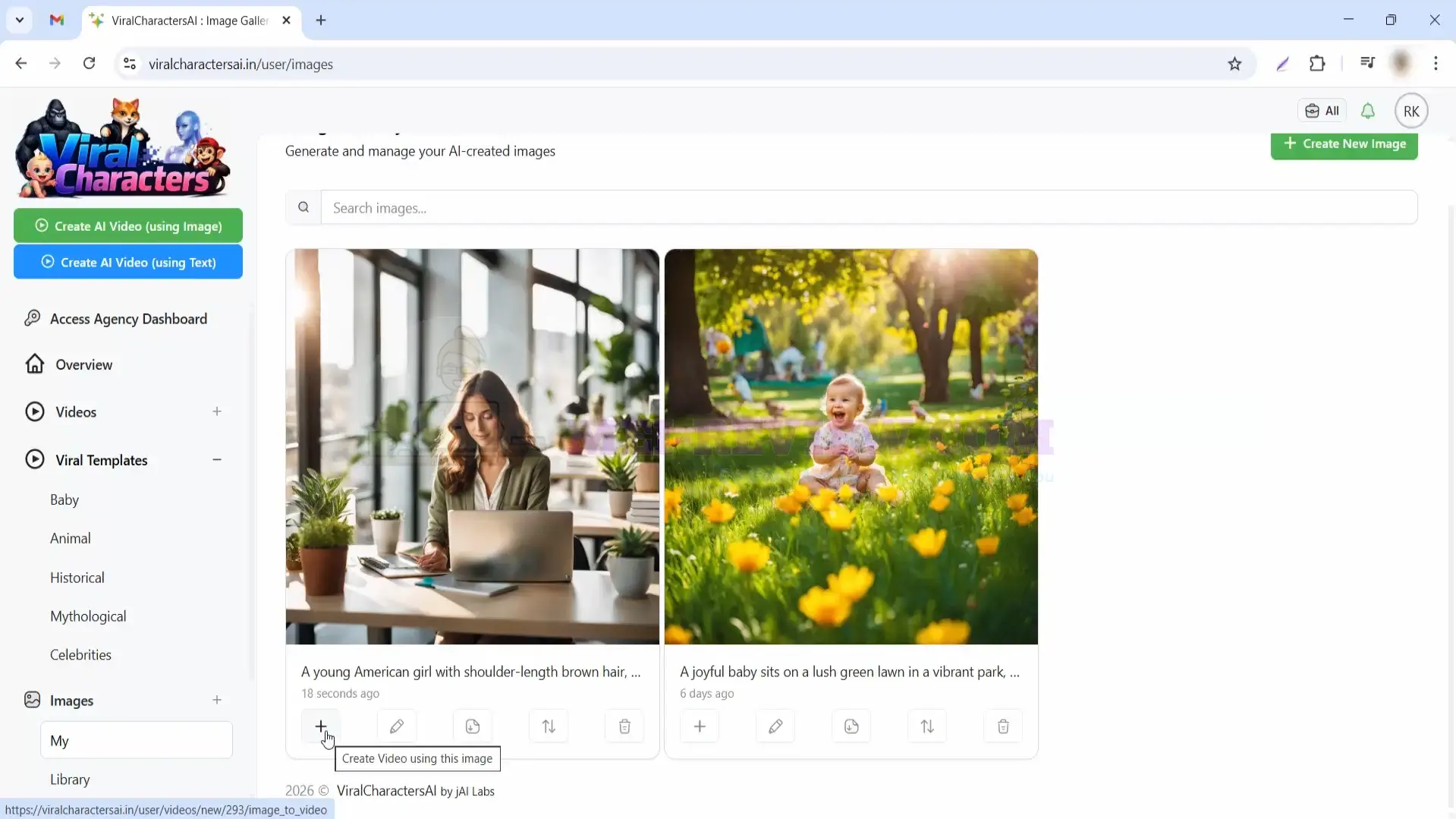Open image Library

coord(70,780)
